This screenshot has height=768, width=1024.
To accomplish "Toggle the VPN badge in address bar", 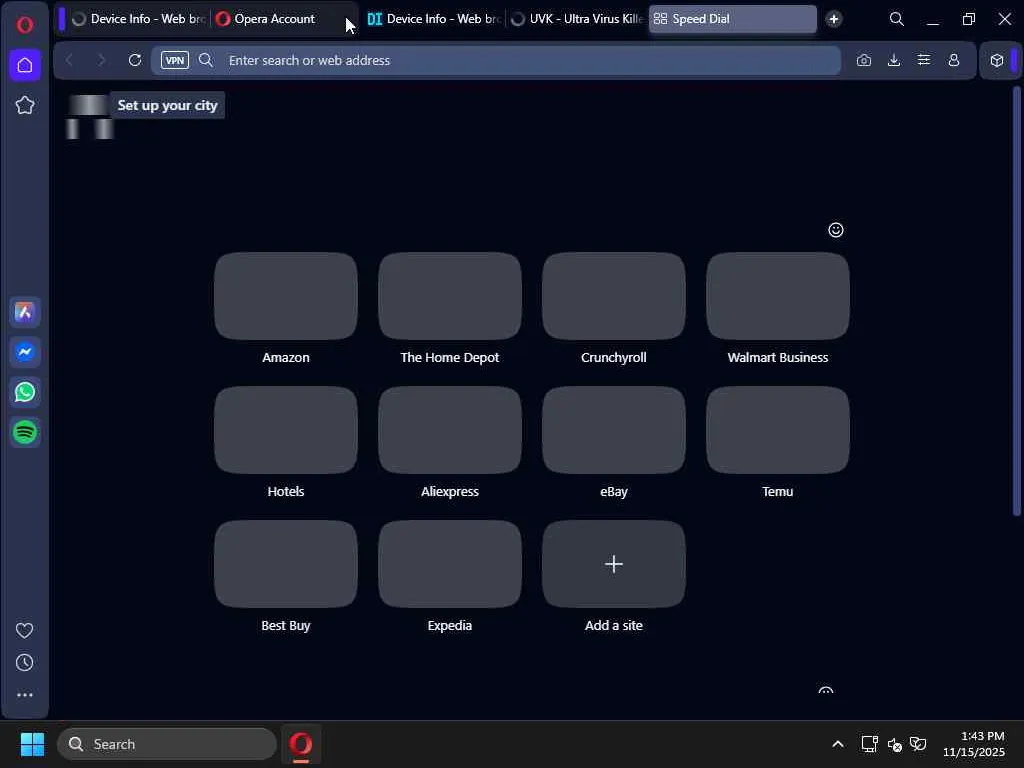I will (175, 60).
